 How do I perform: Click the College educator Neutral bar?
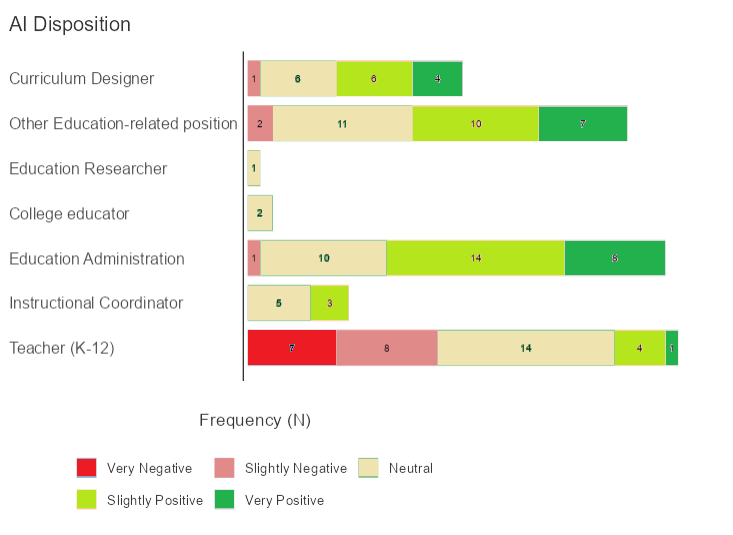[260, 213]
